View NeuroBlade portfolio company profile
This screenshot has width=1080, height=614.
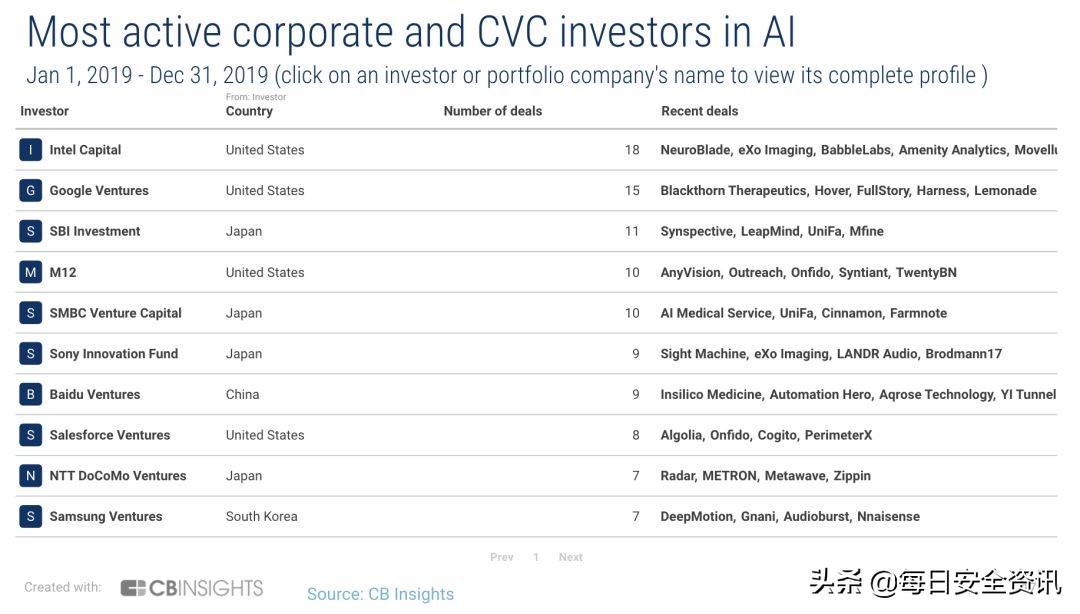695,150
